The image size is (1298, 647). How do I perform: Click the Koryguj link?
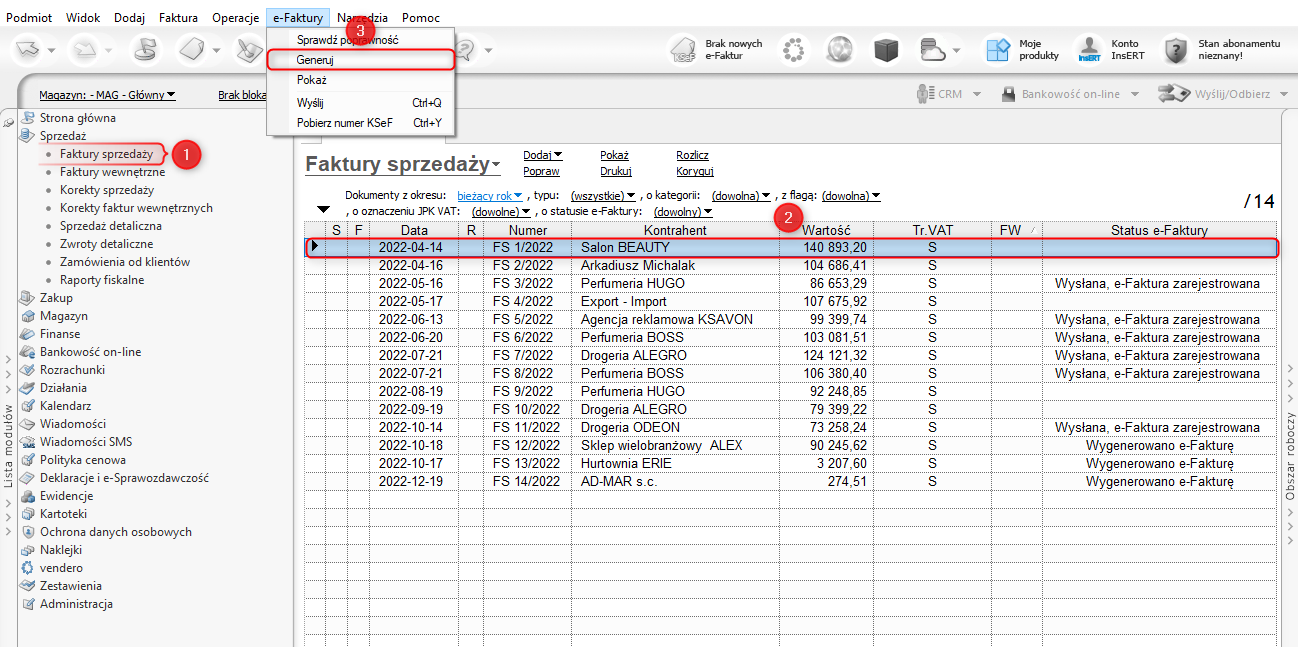(x=695, y=172)
